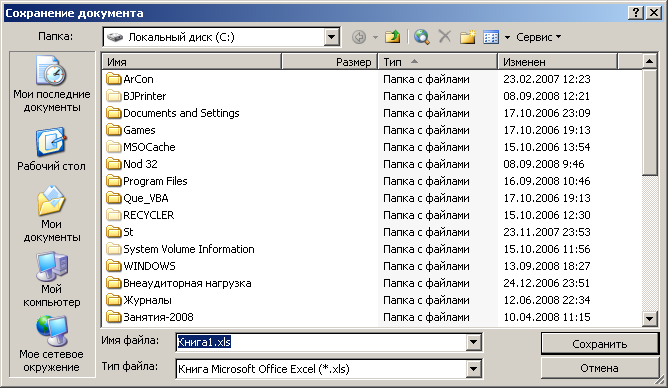This screenshot has width=668, height=388.
Task: Click date 13.09.2008 18:27
Action: [547, 266]
